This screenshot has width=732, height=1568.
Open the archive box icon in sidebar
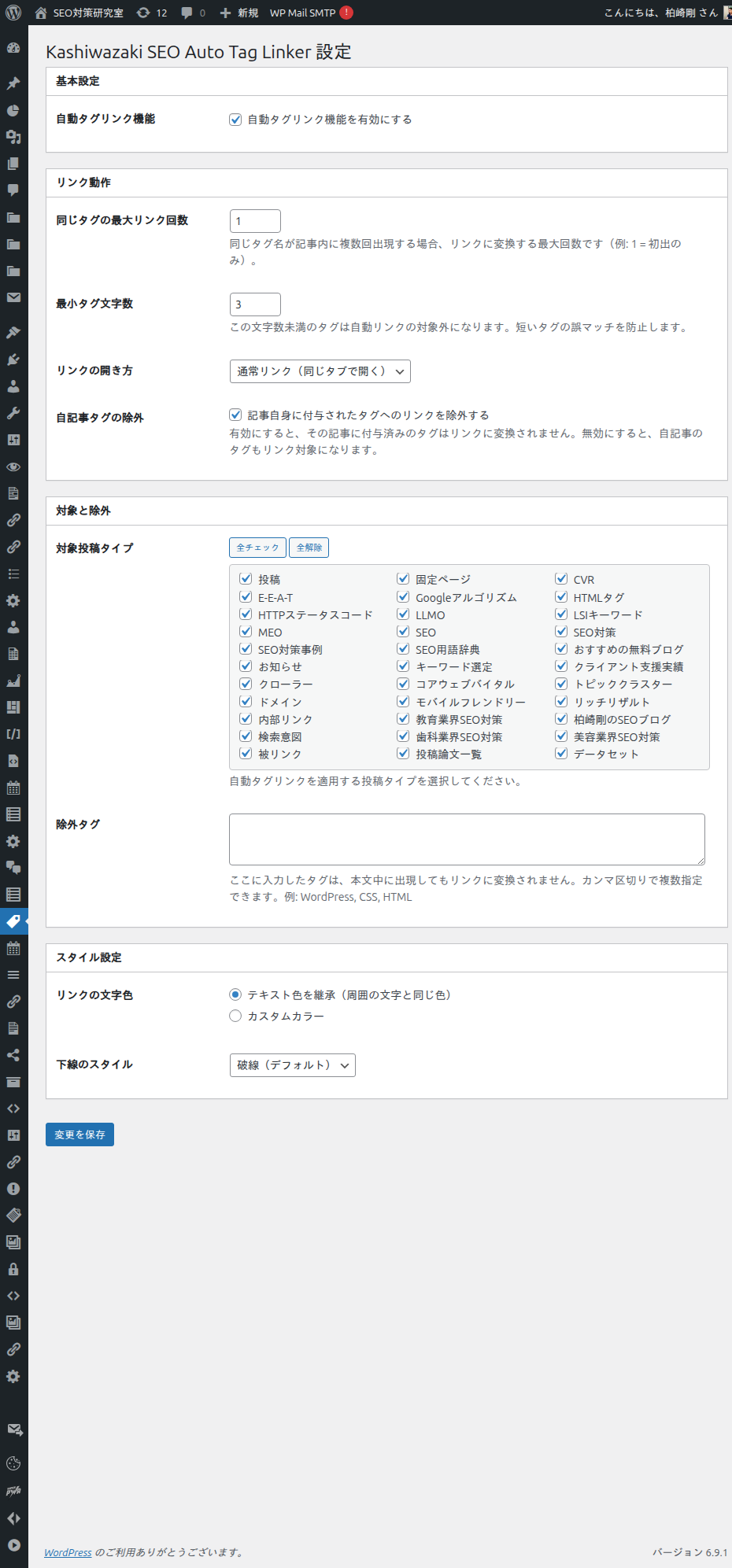point(13,1082)
